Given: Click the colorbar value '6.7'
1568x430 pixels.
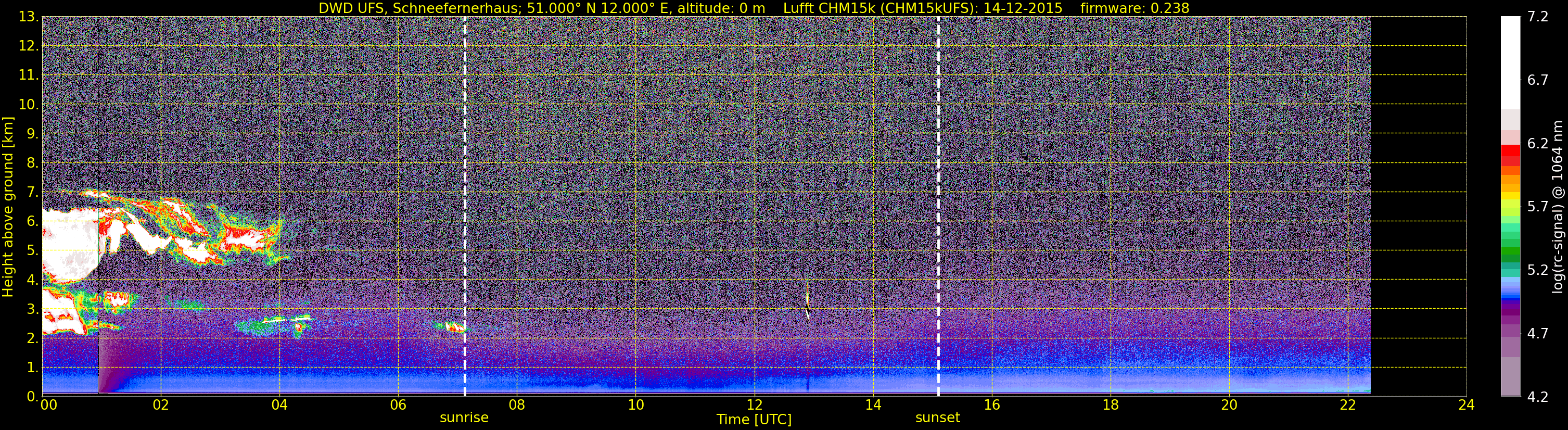Looking at the screenshot, I should point(1538,80).
